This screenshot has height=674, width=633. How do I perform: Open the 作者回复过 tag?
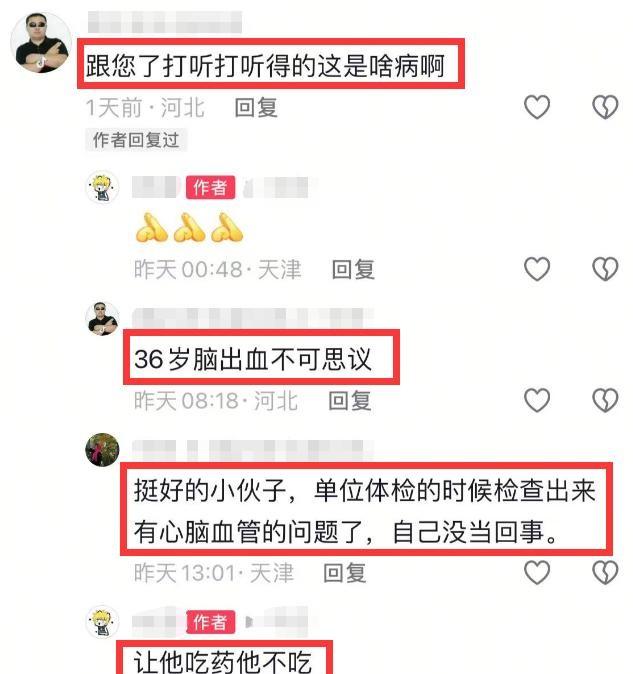(136, 140)
